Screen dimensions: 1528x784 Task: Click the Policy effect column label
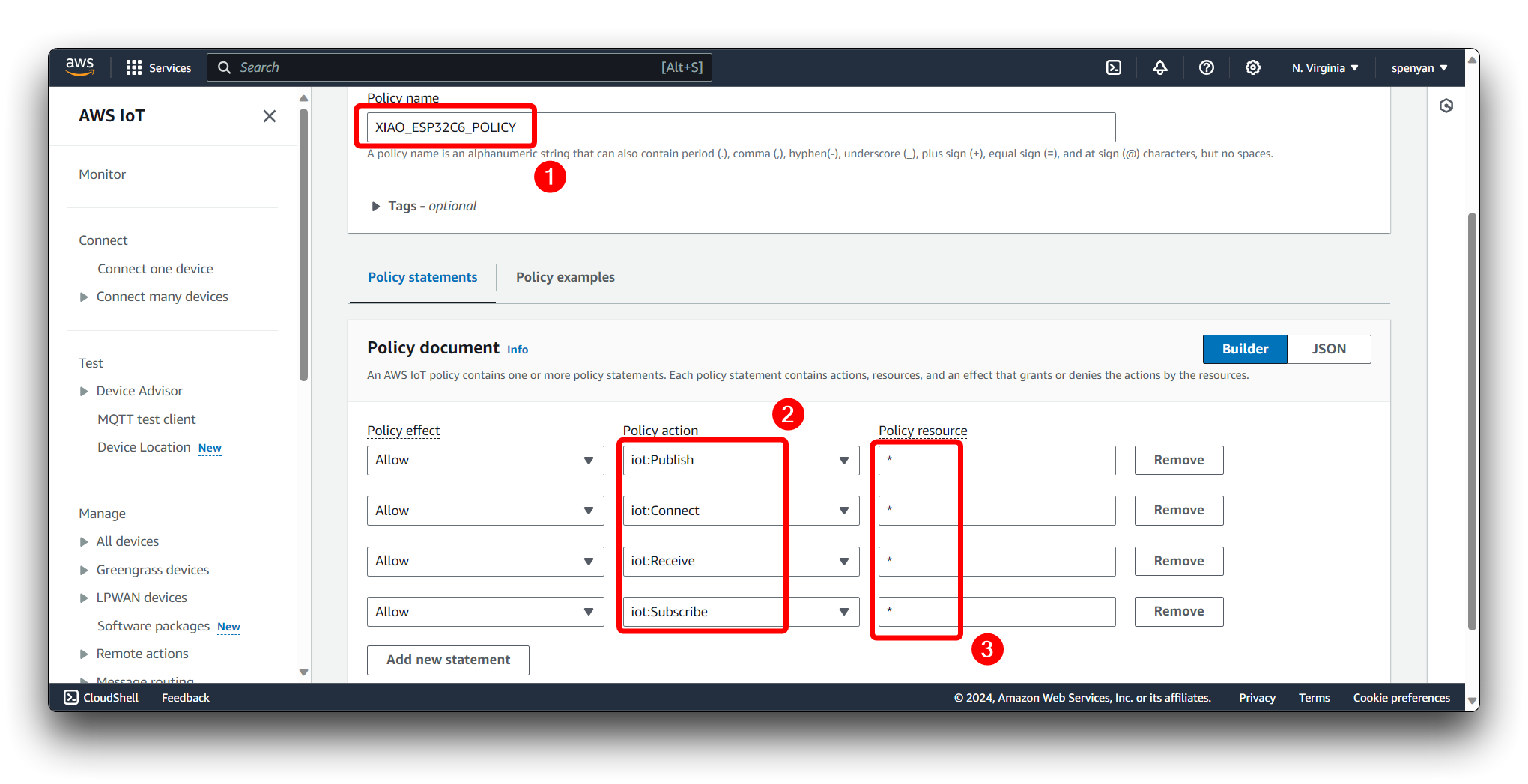[x=403, y=431]
